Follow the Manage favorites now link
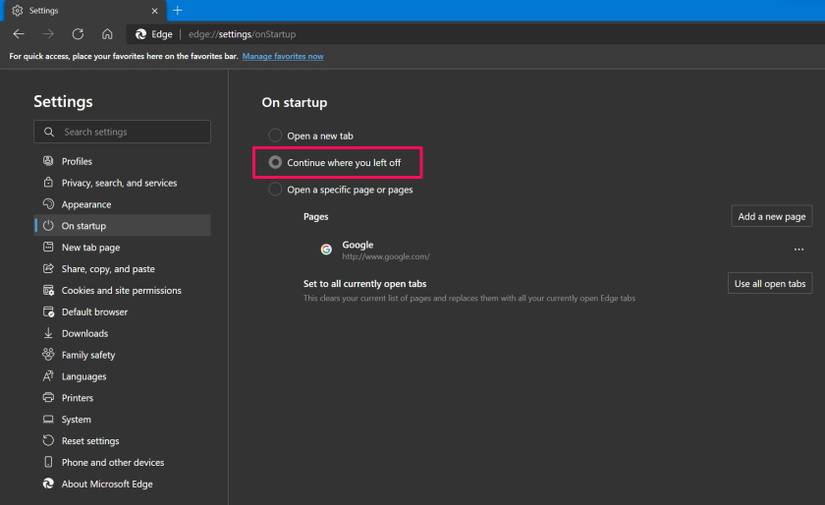This screenshot has height=505, width=825. point(282,56)
